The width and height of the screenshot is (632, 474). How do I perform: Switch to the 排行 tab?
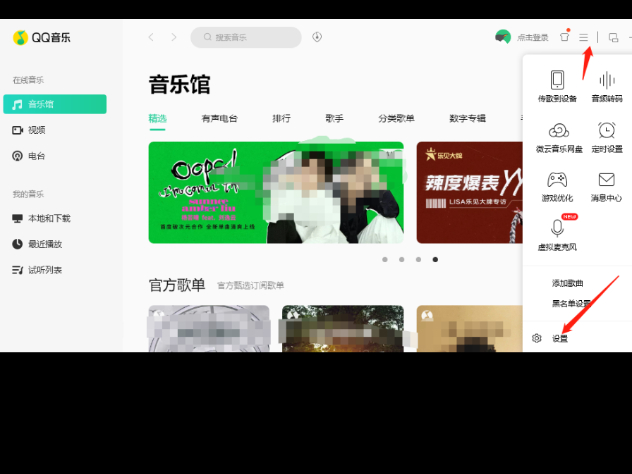[x=281, y=118]
